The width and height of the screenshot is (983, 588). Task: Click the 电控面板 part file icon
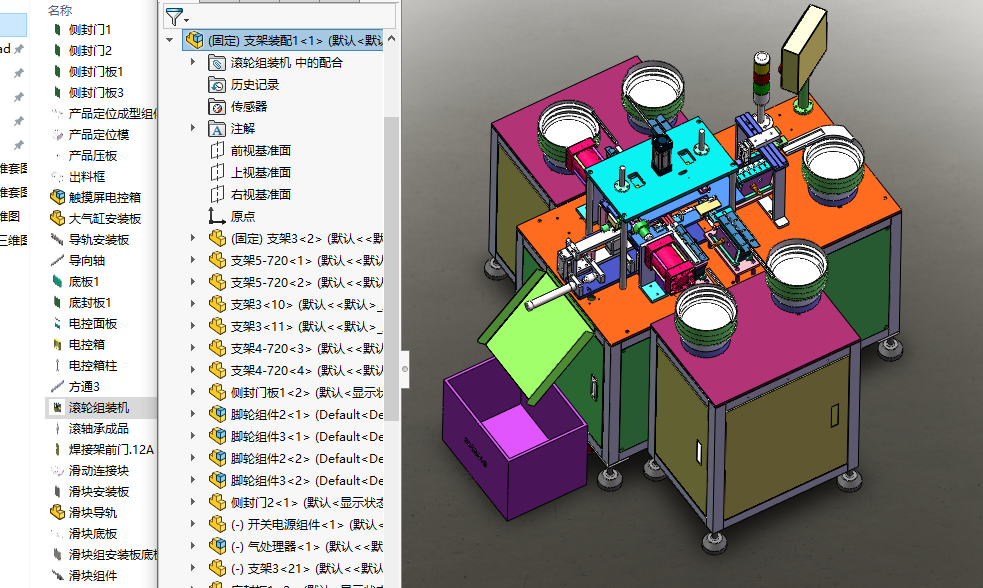[57, 323]
